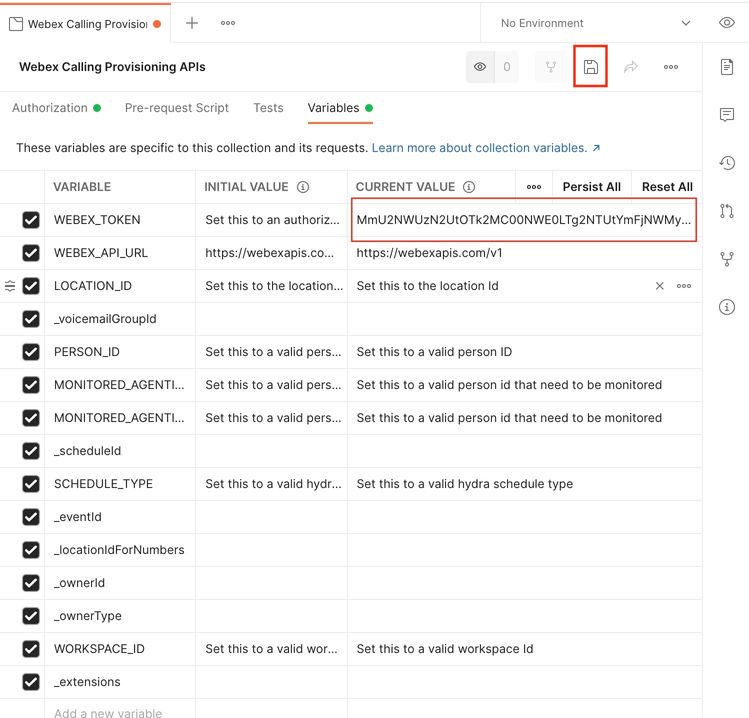Click the Environment quick look eye icon
Viewport: 749px width, 718px height.
727,22
